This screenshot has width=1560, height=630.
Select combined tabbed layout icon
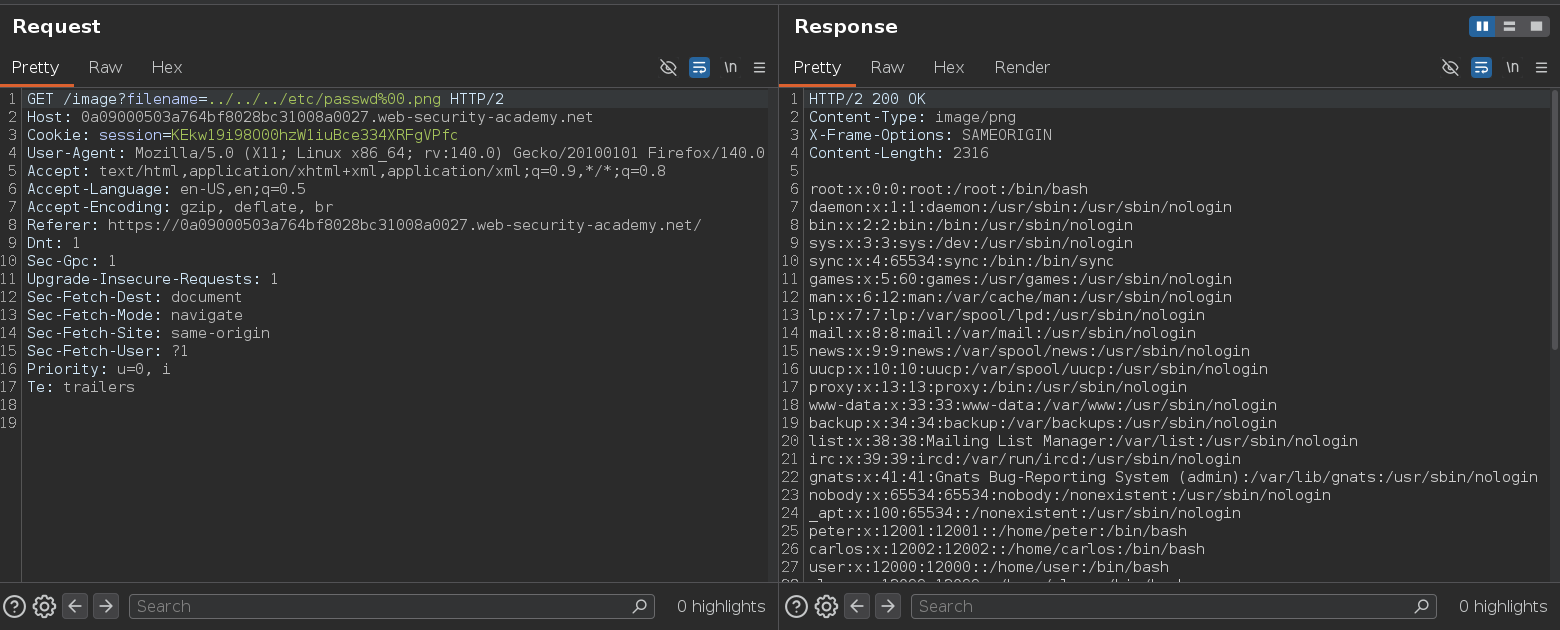click(x=1537, y=26)
